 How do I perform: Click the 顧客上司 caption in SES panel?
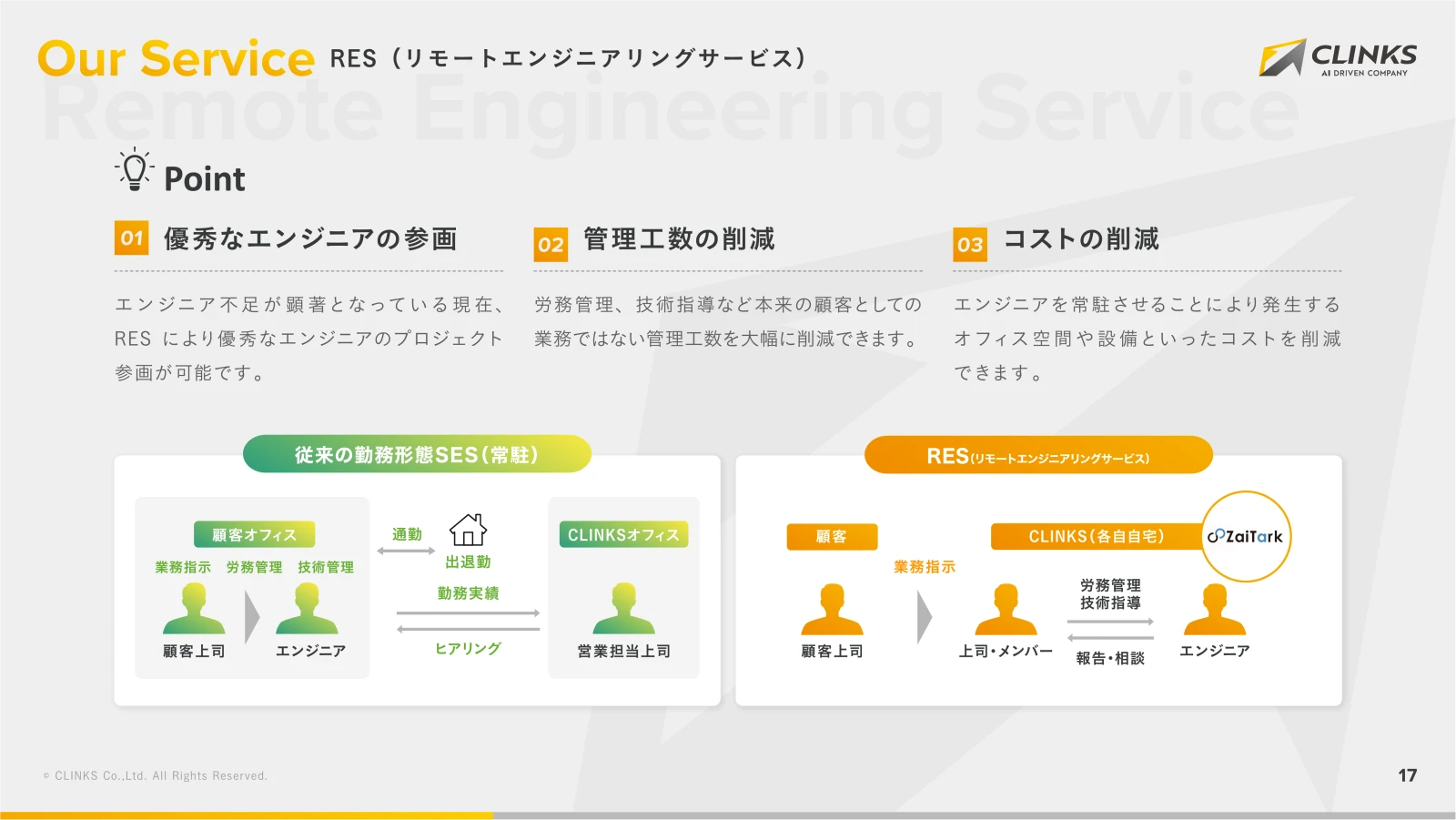pos(194,651)
